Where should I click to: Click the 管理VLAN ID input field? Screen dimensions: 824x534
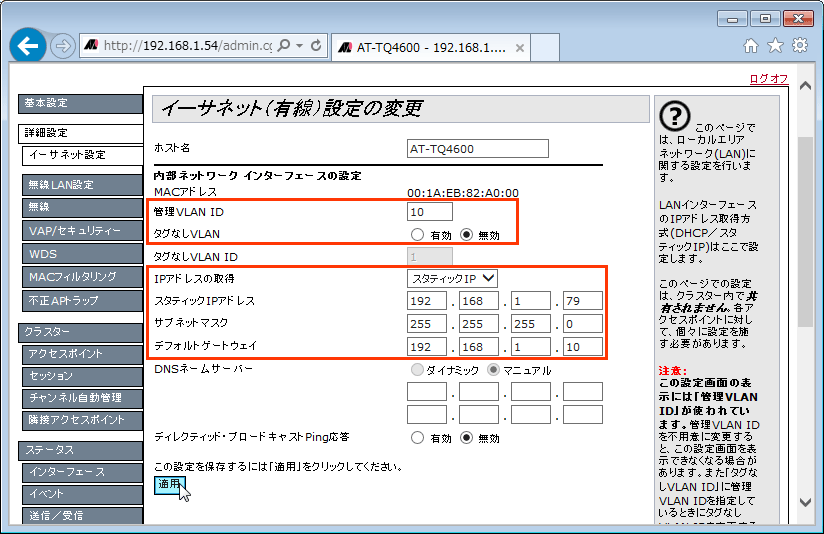click(x=430, y=212)
